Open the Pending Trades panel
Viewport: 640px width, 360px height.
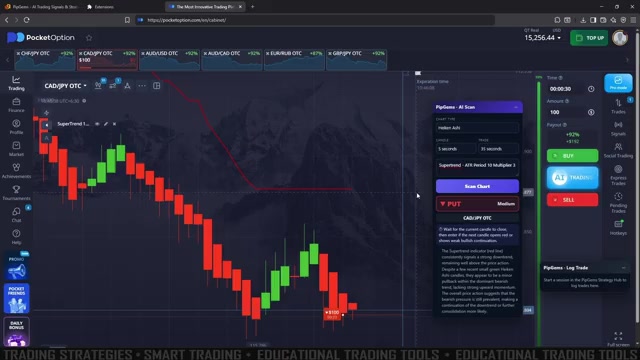tap(618, 202)
